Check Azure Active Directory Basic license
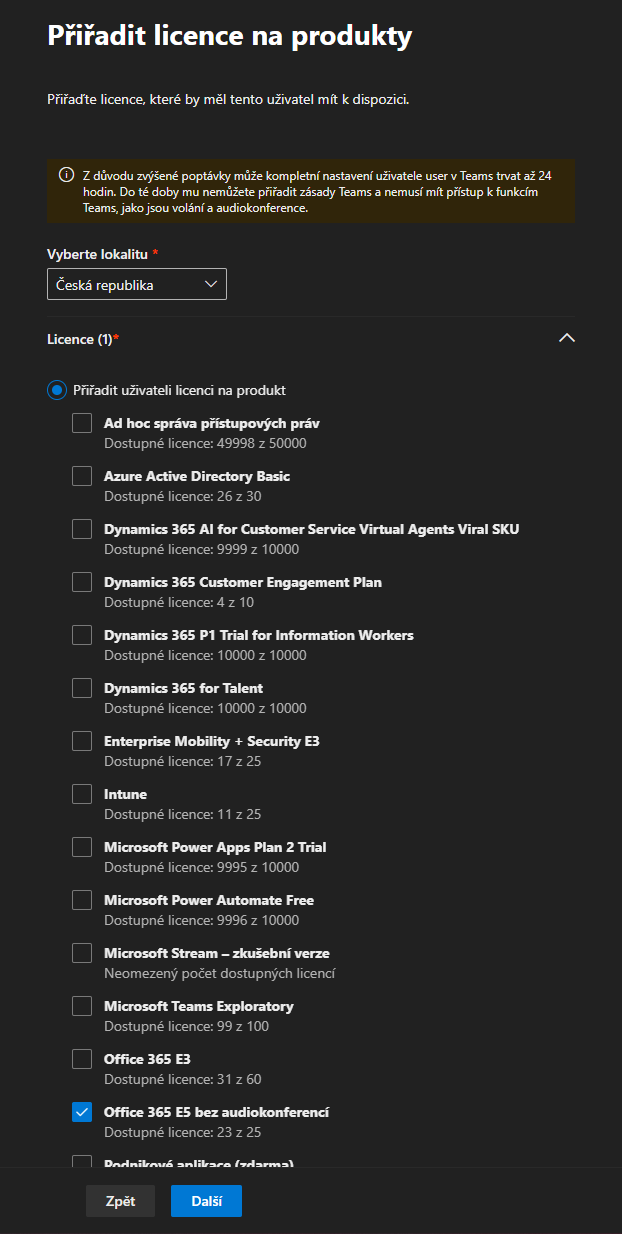The image size is (622, 1234). point(82,476)
